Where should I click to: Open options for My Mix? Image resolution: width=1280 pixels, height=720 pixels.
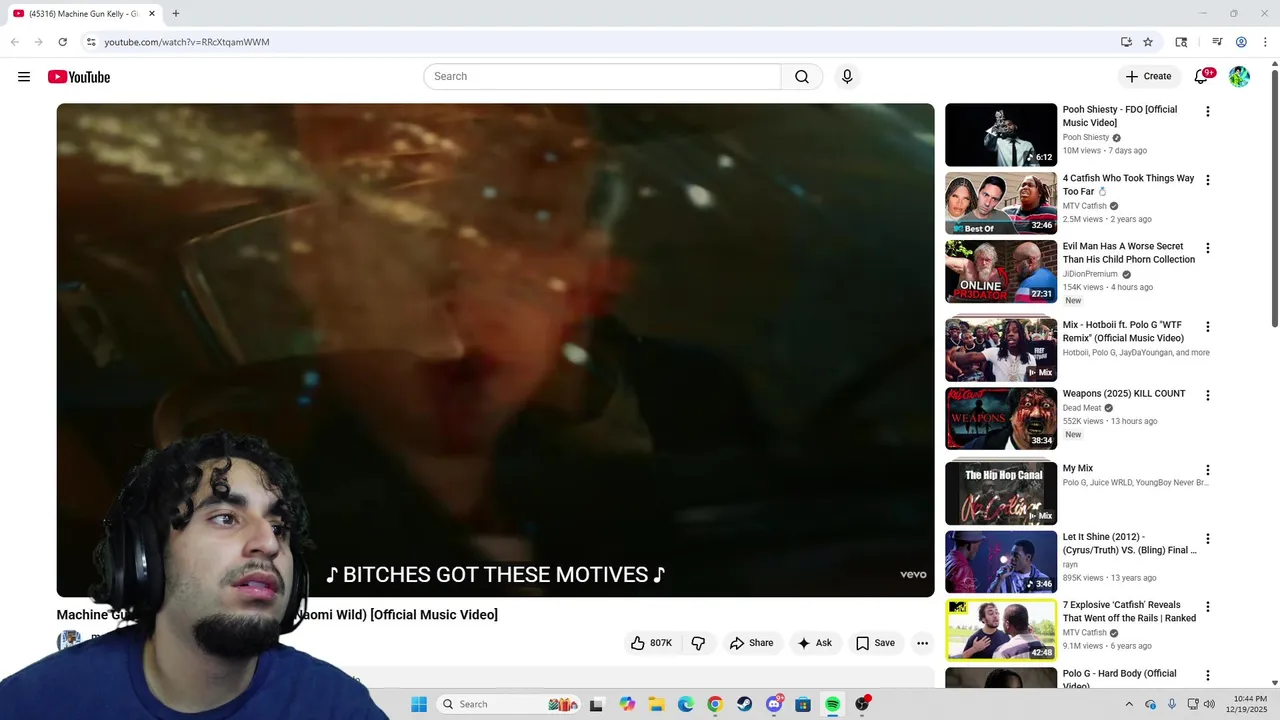pyautogui.click(x=1207, y=470)
